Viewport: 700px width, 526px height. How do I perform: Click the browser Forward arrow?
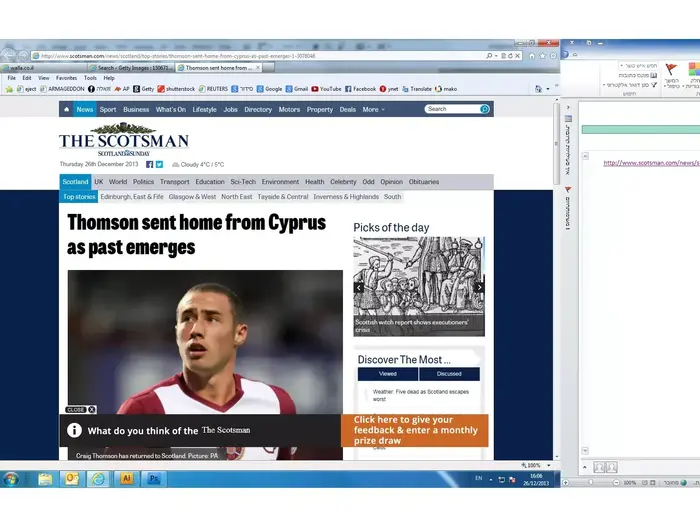click(23, 56)
